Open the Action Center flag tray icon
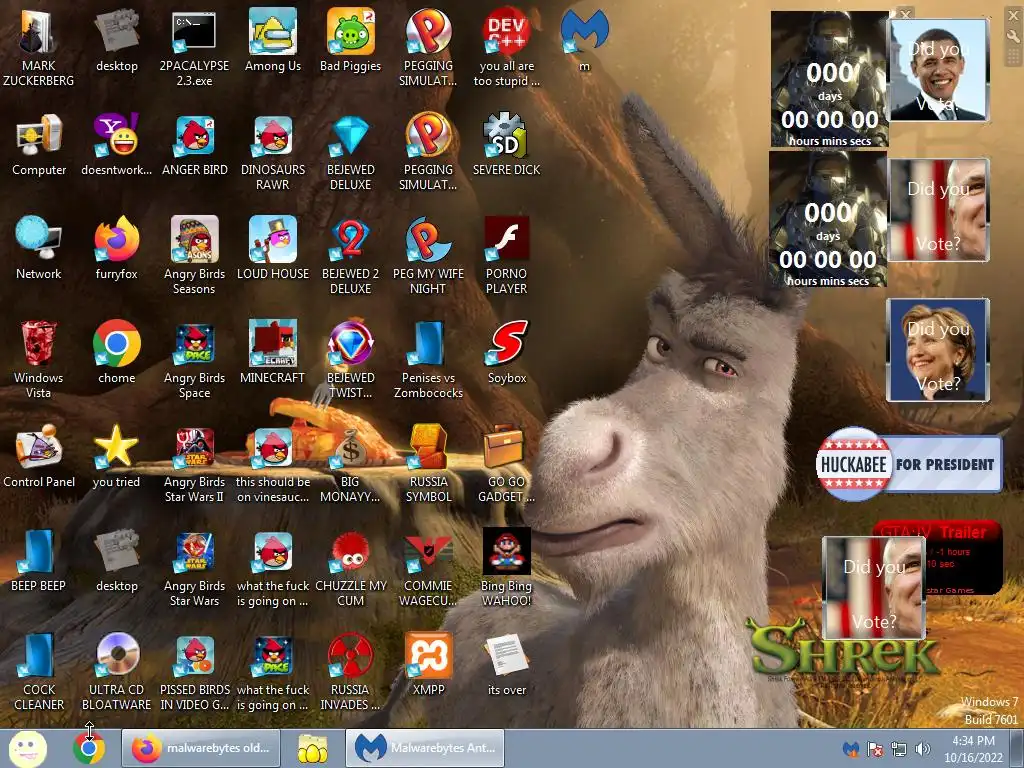Image resolution: width=1024 pixels, height=768 pixels. click(x=874, y=749)
